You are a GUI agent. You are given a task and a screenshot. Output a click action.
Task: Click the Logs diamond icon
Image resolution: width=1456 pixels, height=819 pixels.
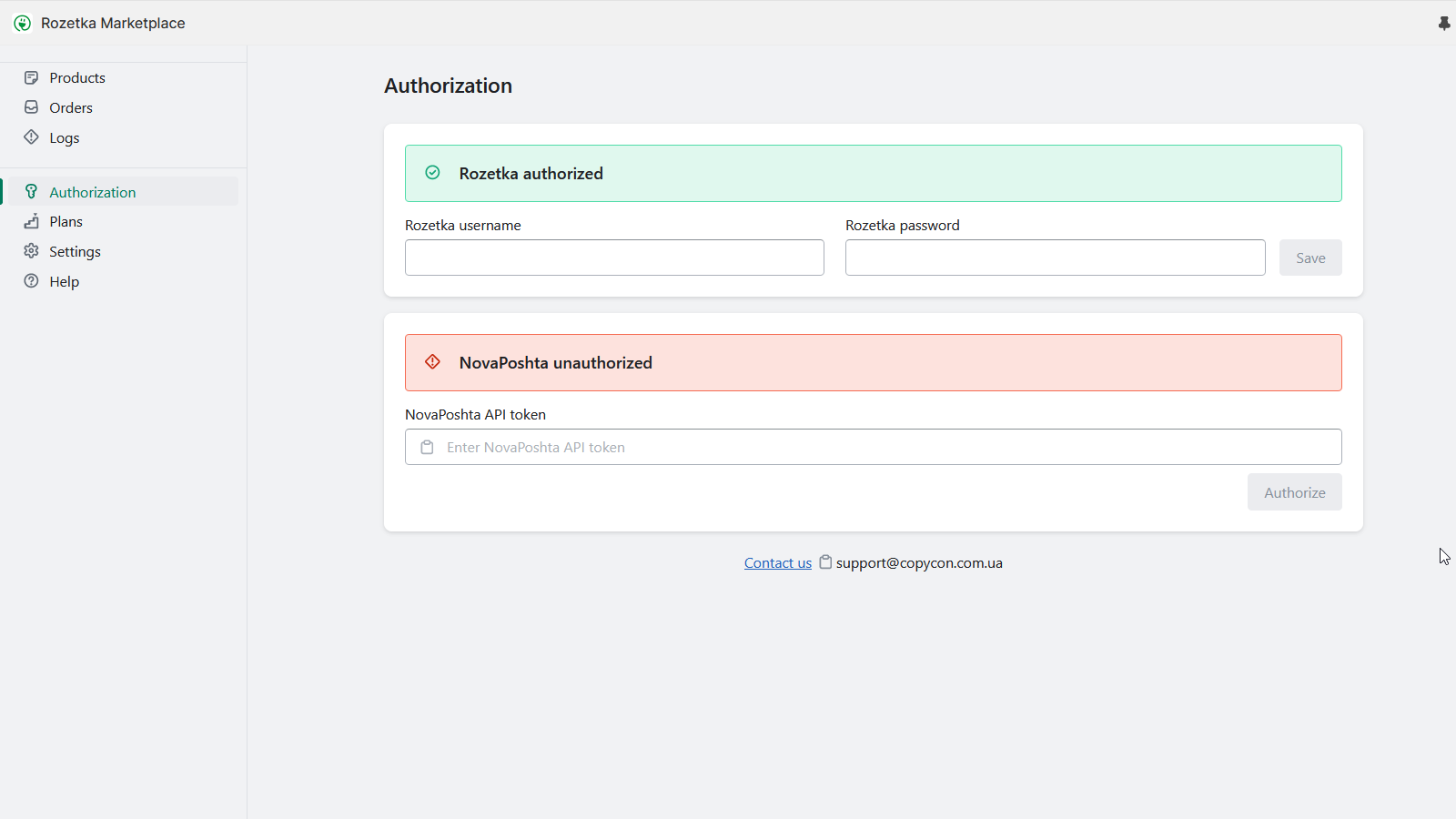click(32, 137)
